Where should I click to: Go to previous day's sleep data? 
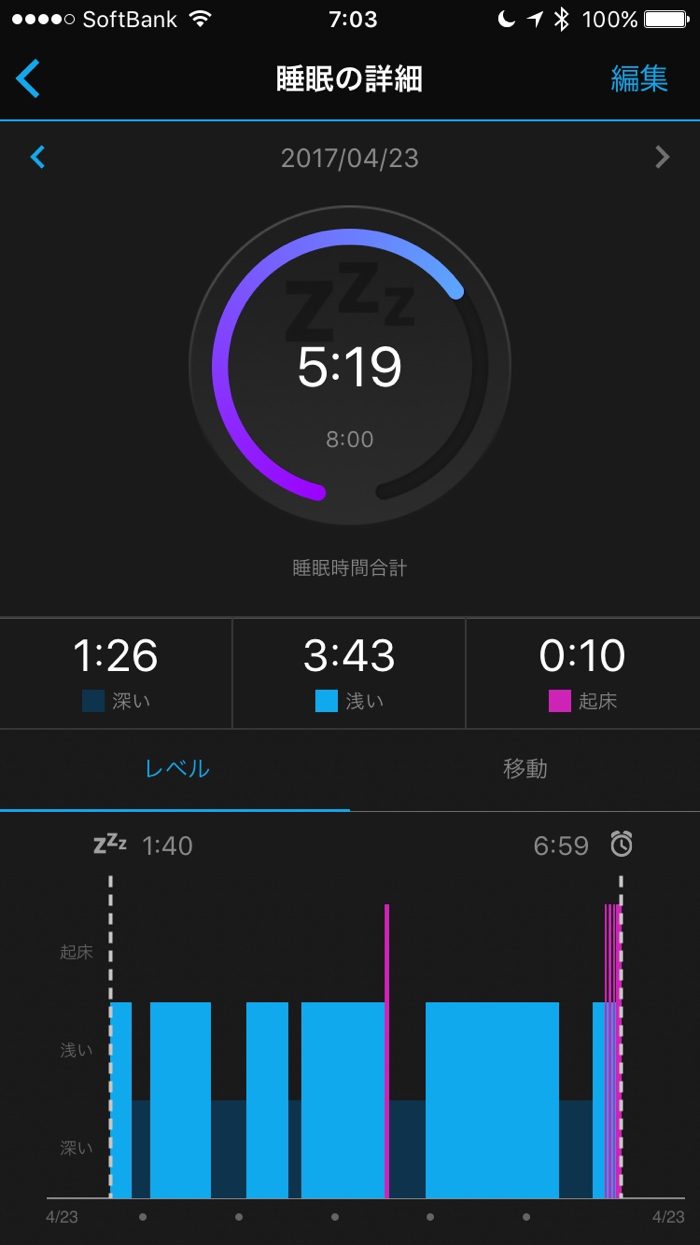point(38,157)
